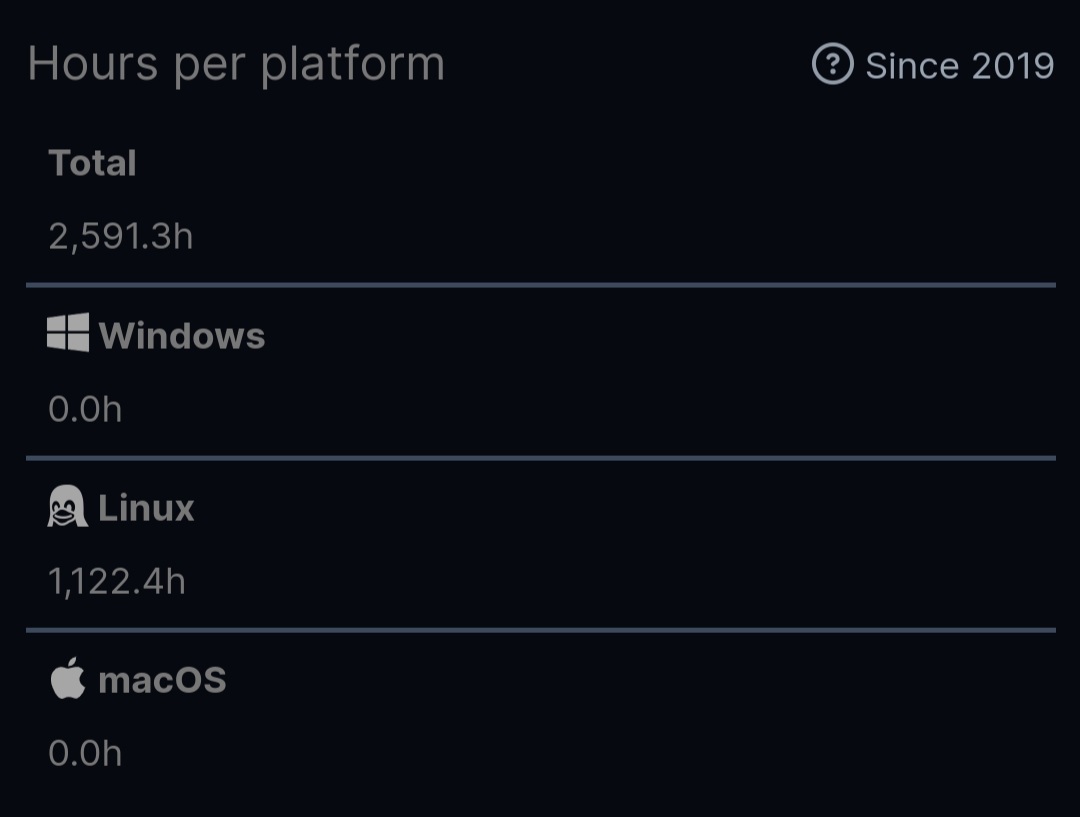Select the 'Since 2019' label
Screen dimensions: 1080x817
pos(959,66)
